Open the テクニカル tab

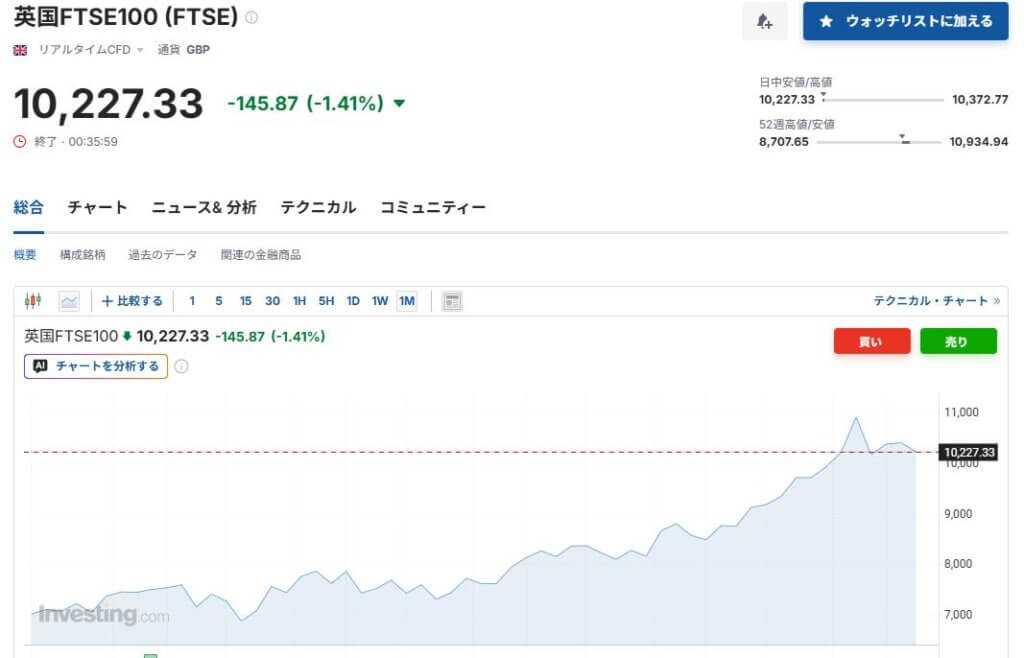click(x=318, y=208)
